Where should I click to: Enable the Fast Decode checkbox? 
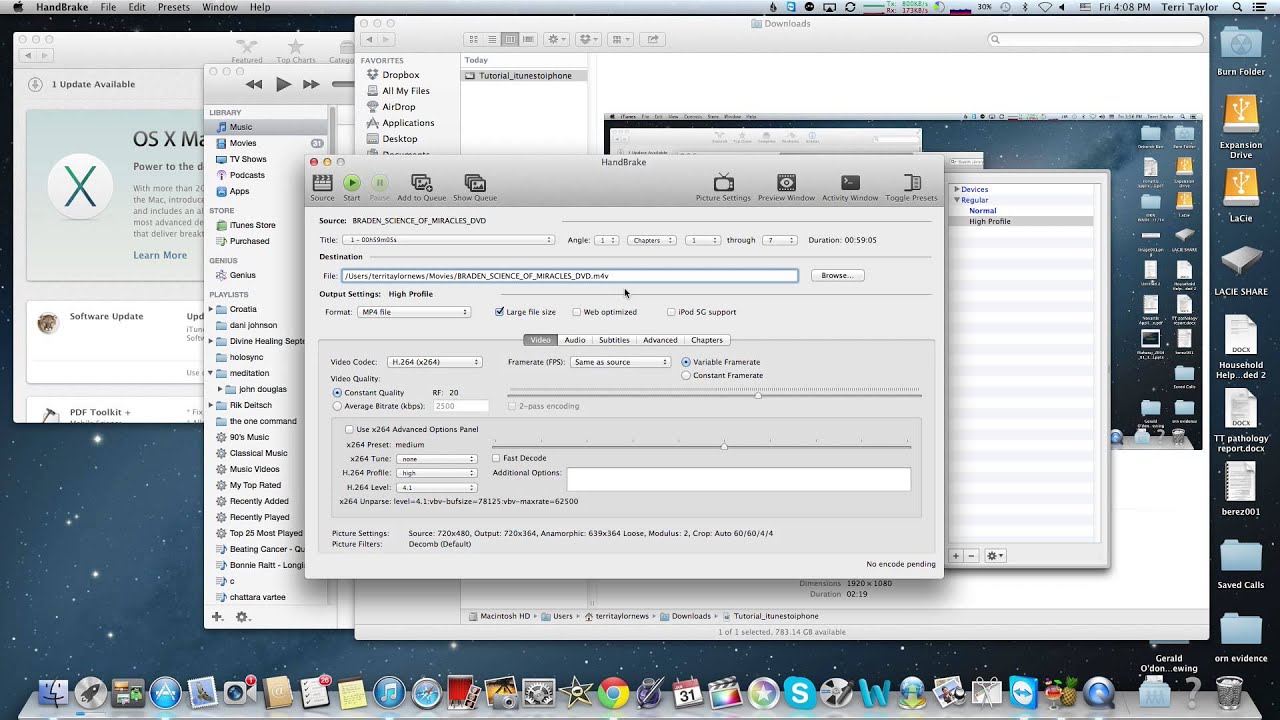pyautogui.click(x=497, y=458)
